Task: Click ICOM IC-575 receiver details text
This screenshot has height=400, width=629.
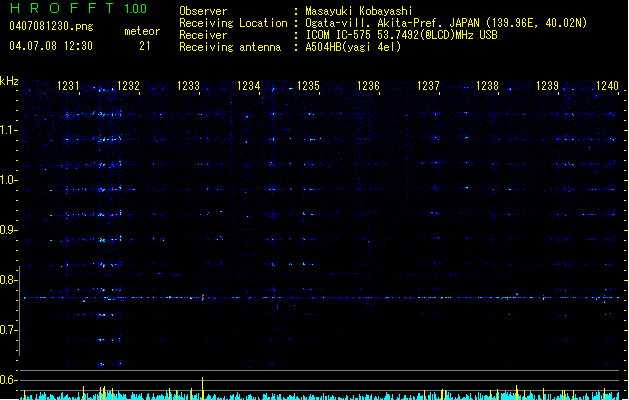Action: (x=402, y=35)
